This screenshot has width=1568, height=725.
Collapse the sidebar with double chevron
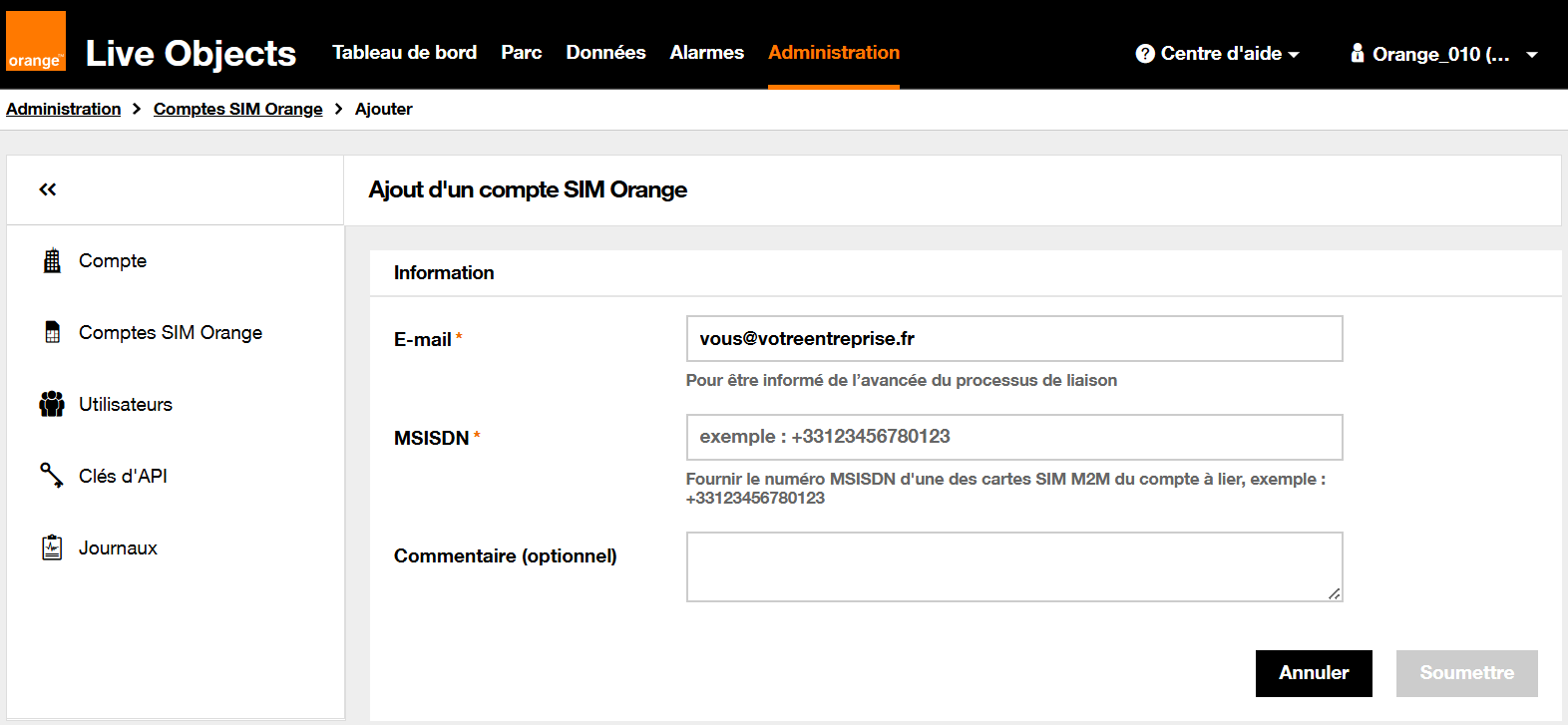[48, 189]
